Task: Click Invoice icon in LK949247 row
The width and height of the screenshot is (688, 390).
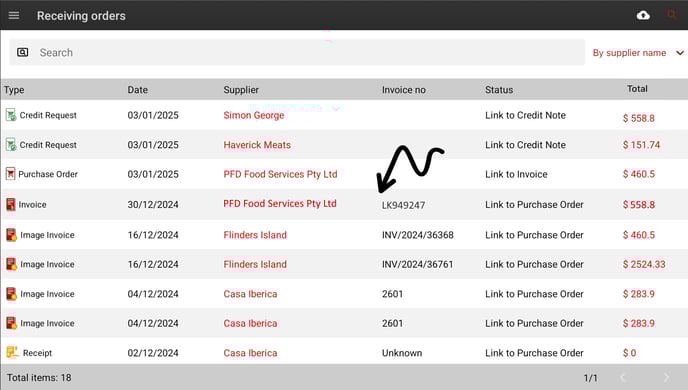Action: pos(11,204)
